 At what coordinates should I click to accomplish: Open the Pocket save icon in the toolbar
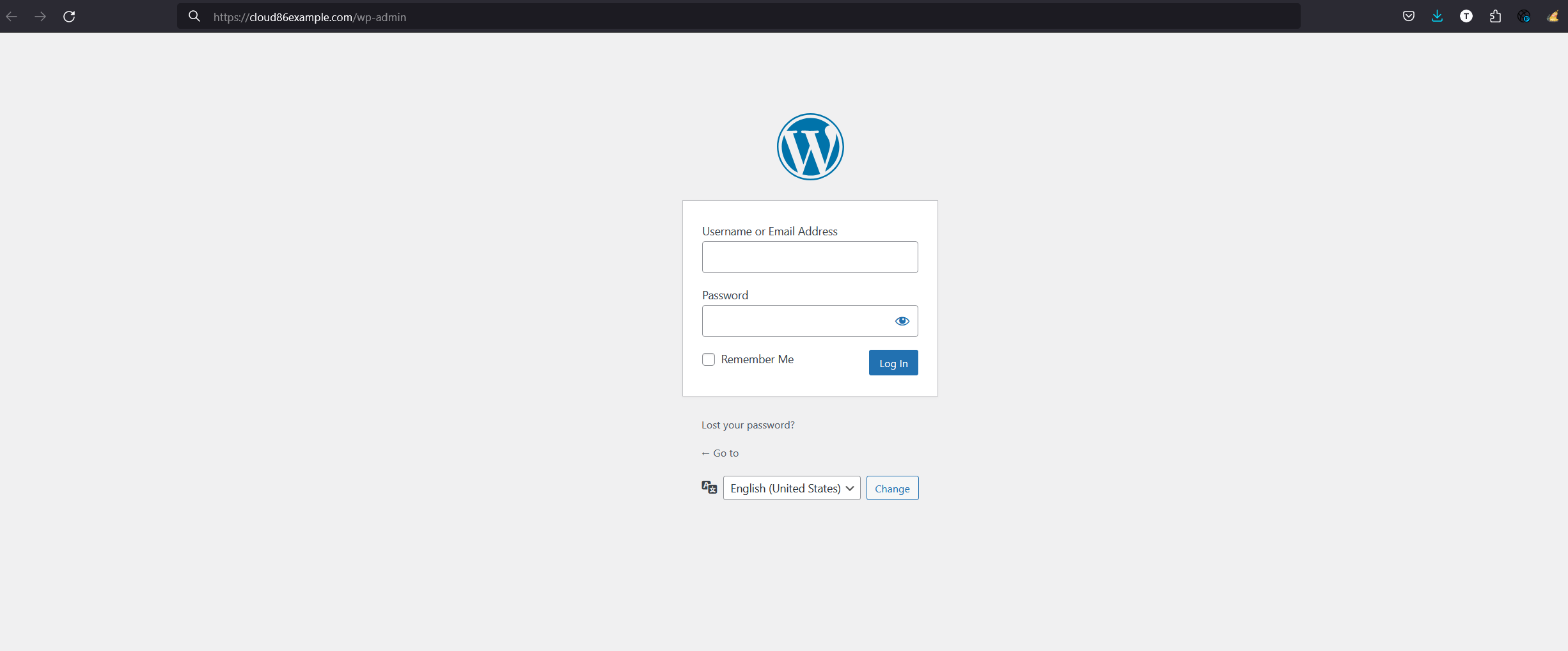point(1409,17)
